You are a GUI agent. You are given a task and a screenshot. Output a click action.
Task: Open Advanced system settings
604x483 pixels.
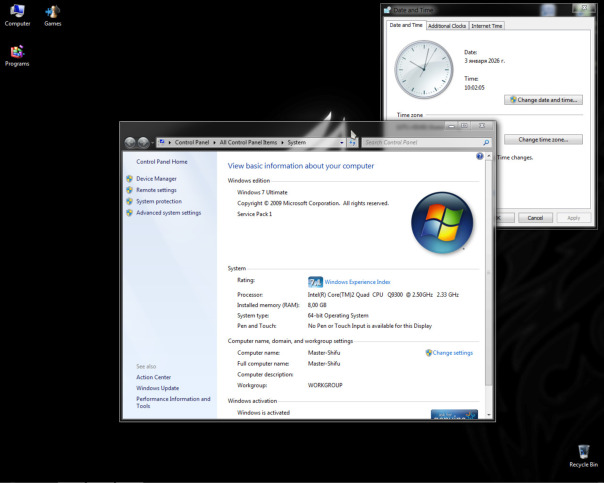[x=168, y=213]
